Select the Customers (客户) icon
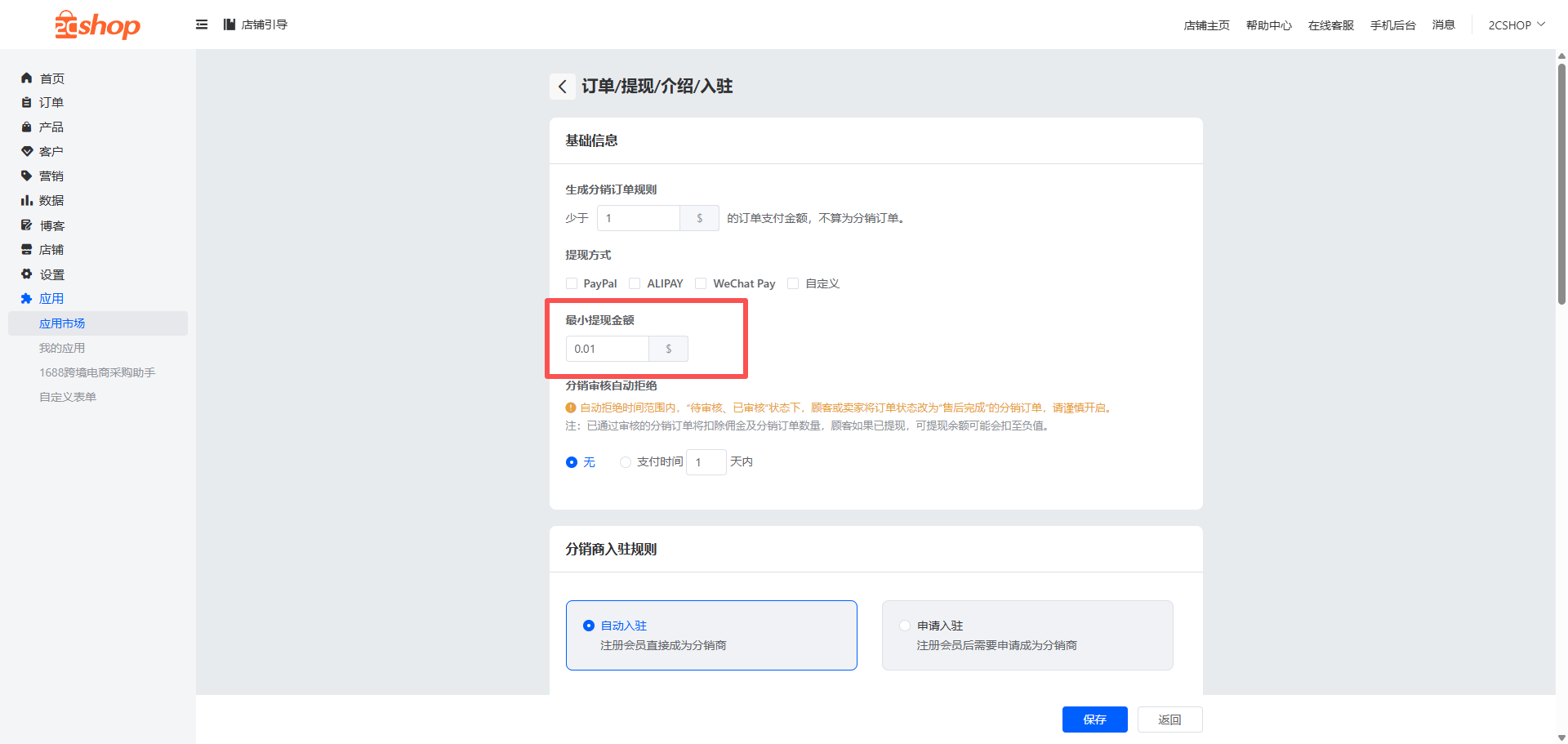Image resolution: width=1568 pixels, height=744 pixels. point(26,152)
